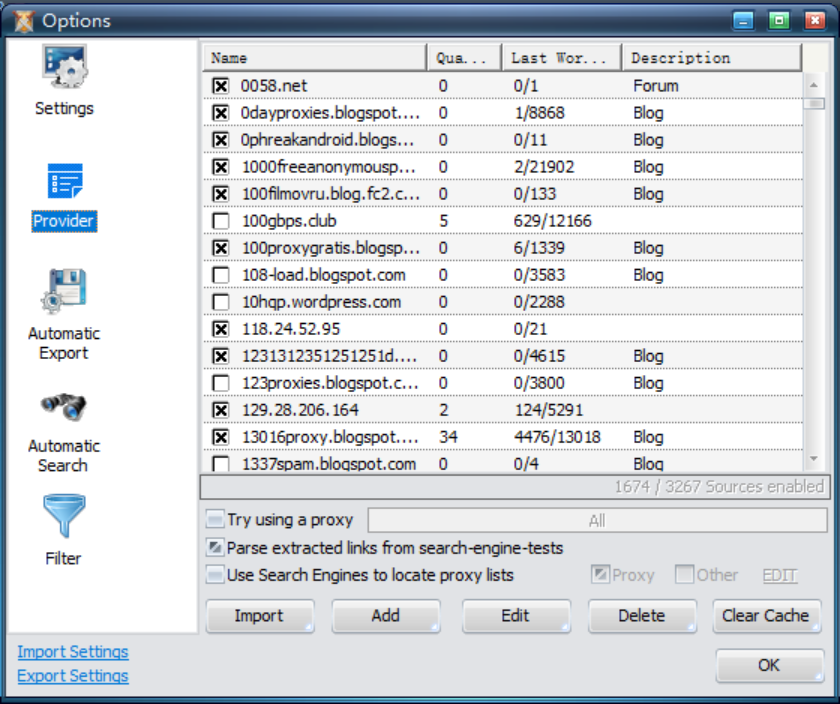The height and width of the screenshot is (704, 840).
Task: Click the Options window app icon
Action: coord(24,21)
